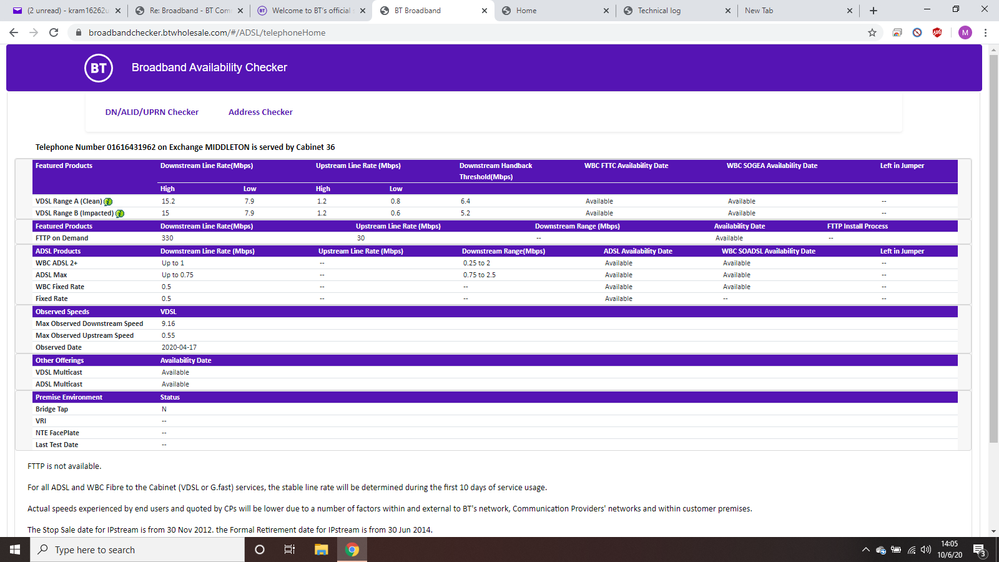This screenshot has width=999, height=562.
Task: Show hidden system tray icons chevron
Action: coord(865,549)
